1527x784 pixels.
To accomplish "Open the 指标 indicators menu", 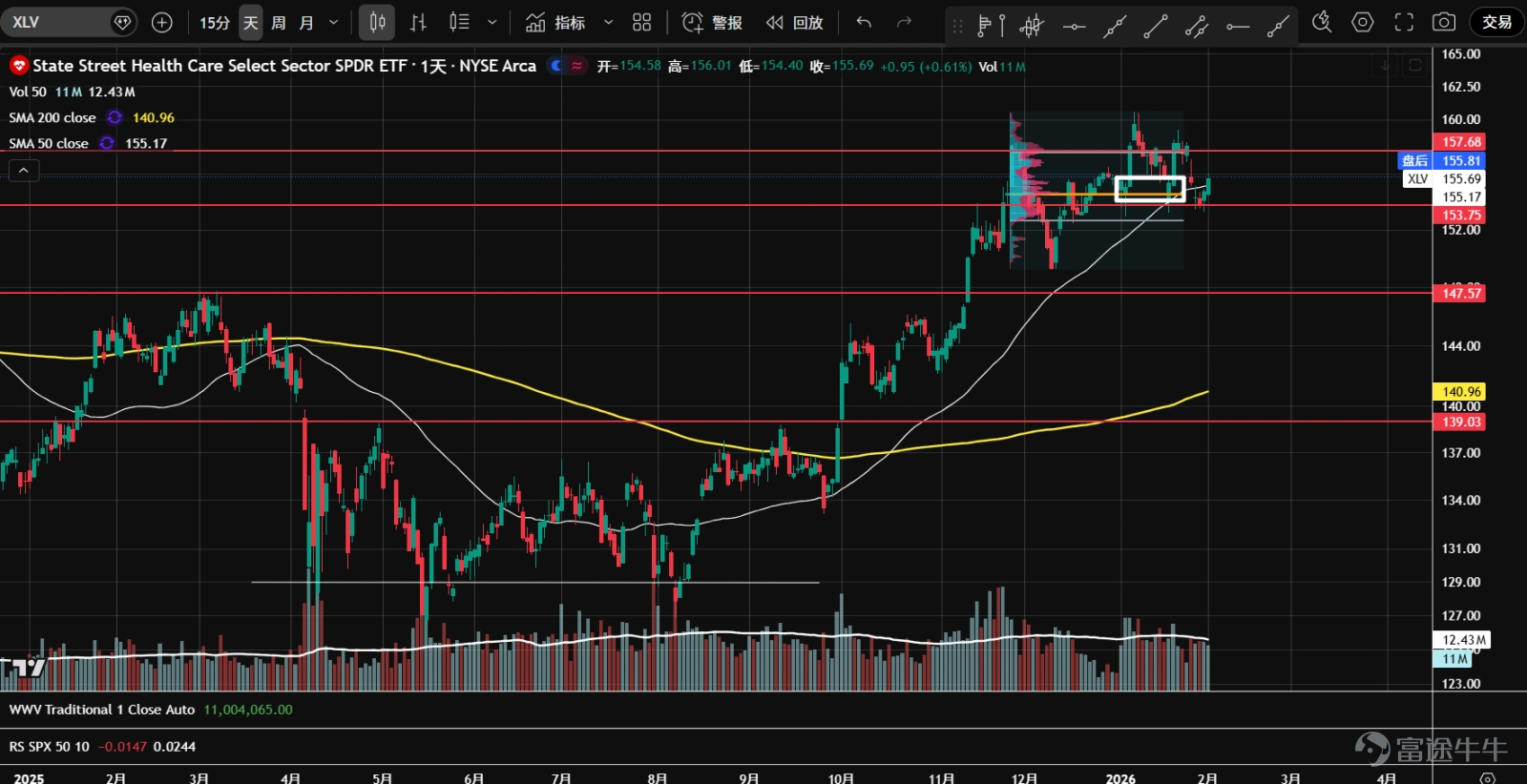I will (555, 22).
